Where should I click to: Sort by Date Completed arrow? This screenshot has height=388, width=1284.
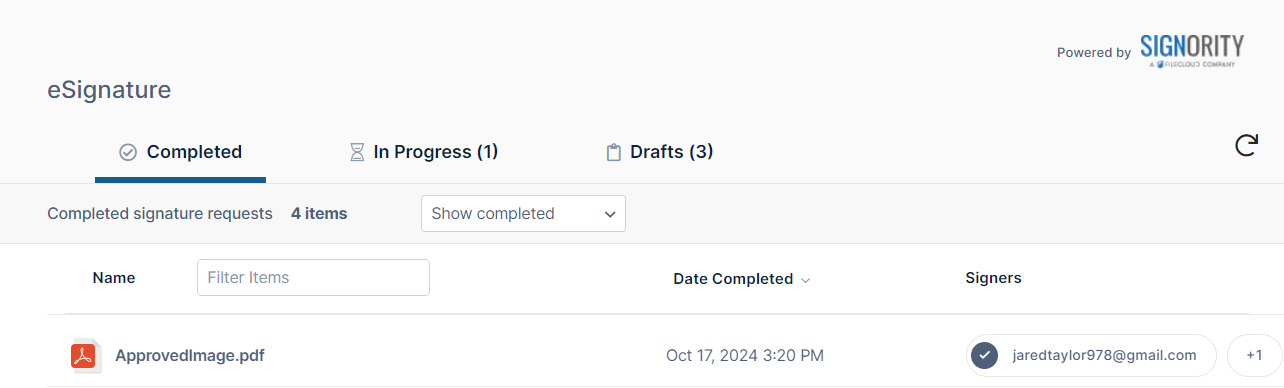(806, 280)
